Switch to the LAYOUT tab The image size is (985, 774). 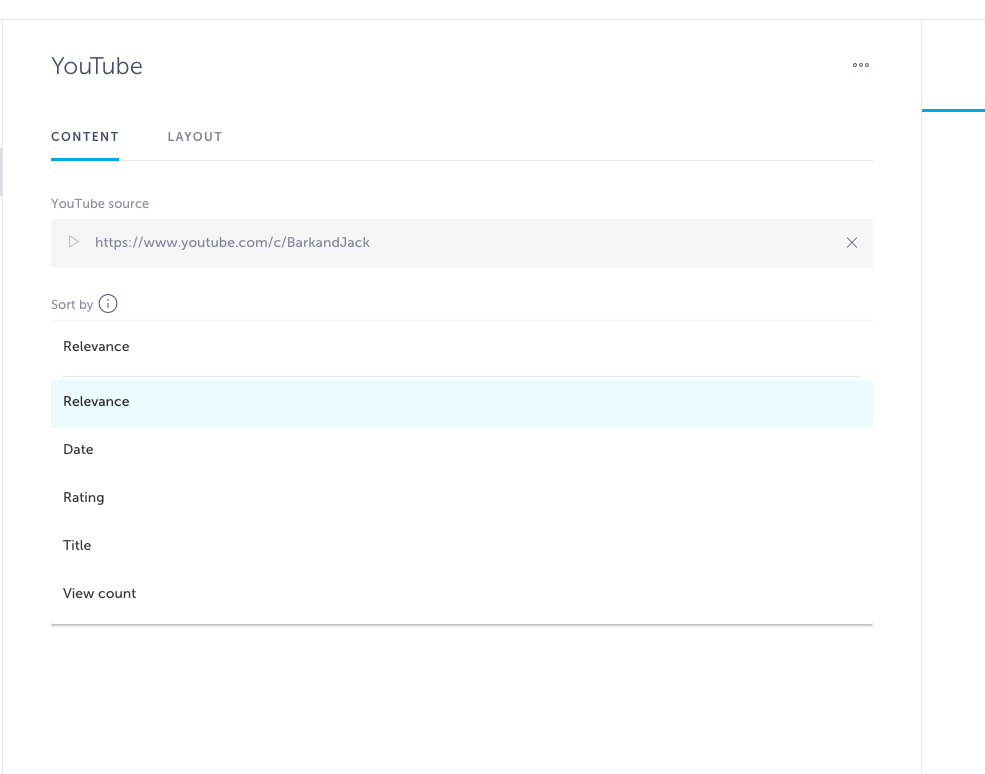(x=194, y=137)
